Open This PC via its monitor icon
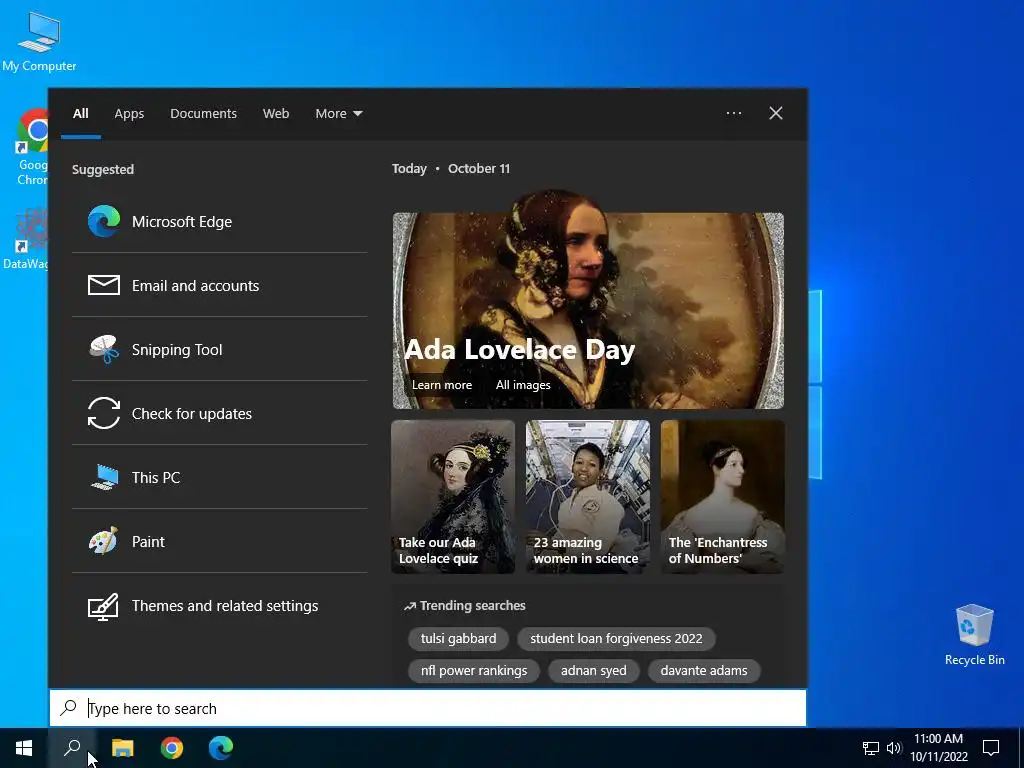Screen dimensions: 1024x768 tap(104, 477)
